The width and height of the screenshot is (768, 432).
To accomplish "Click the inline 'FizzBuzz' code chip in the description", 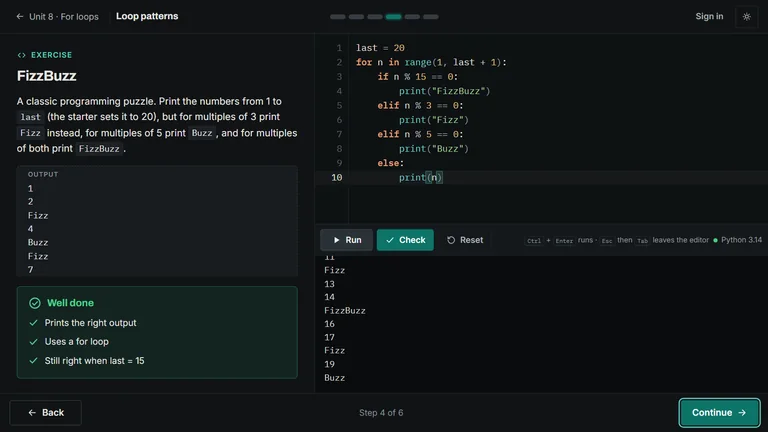I will pyautogui.click(x=99, y=149).
